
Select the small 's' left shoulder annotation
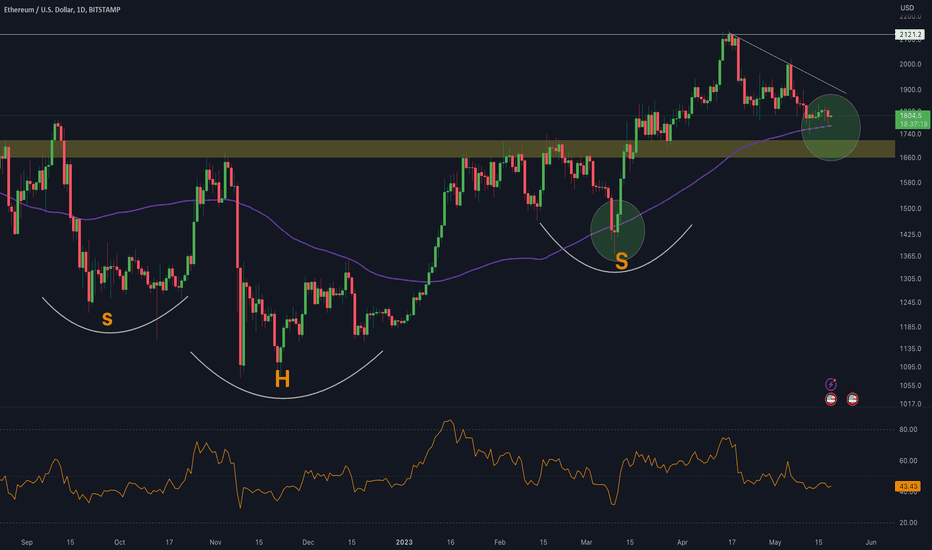[107, 319]
